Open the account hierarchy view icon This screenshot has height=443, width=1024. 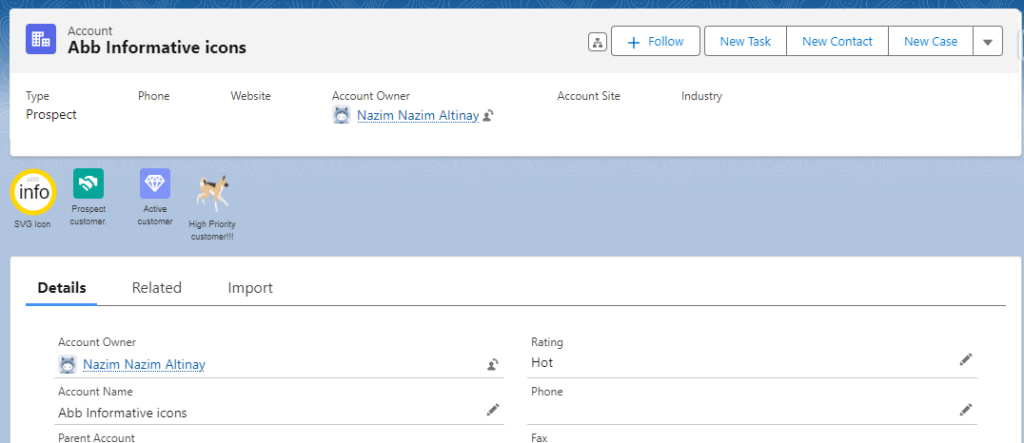[597, 42]
